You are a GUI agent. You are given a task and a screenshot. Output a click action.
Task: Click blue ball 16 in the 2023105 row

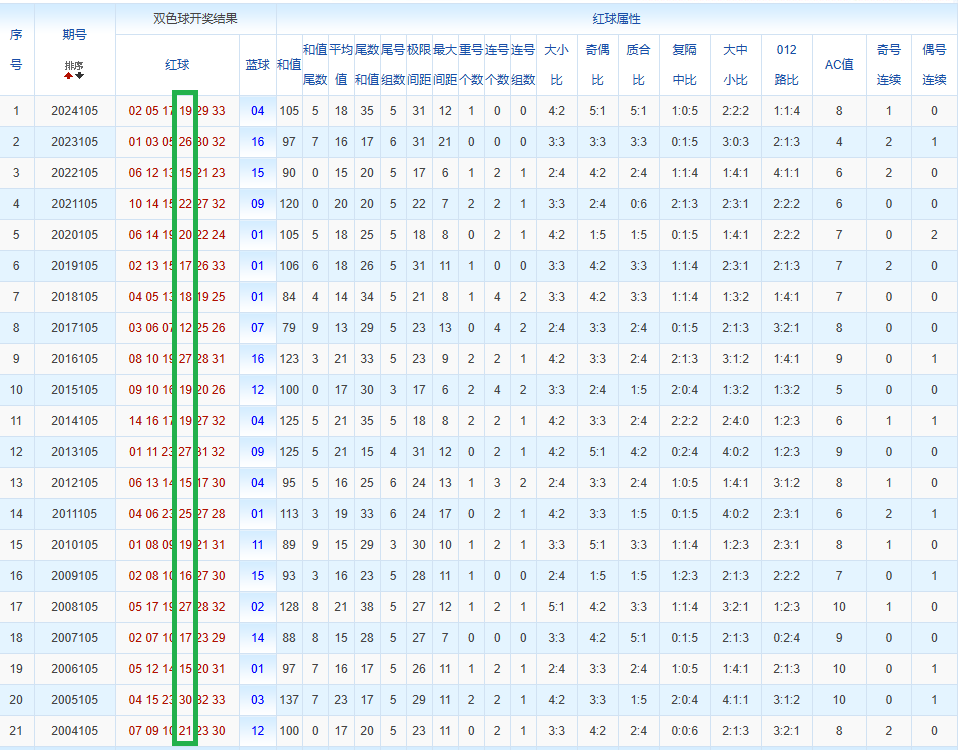click(x=257, y=142)
